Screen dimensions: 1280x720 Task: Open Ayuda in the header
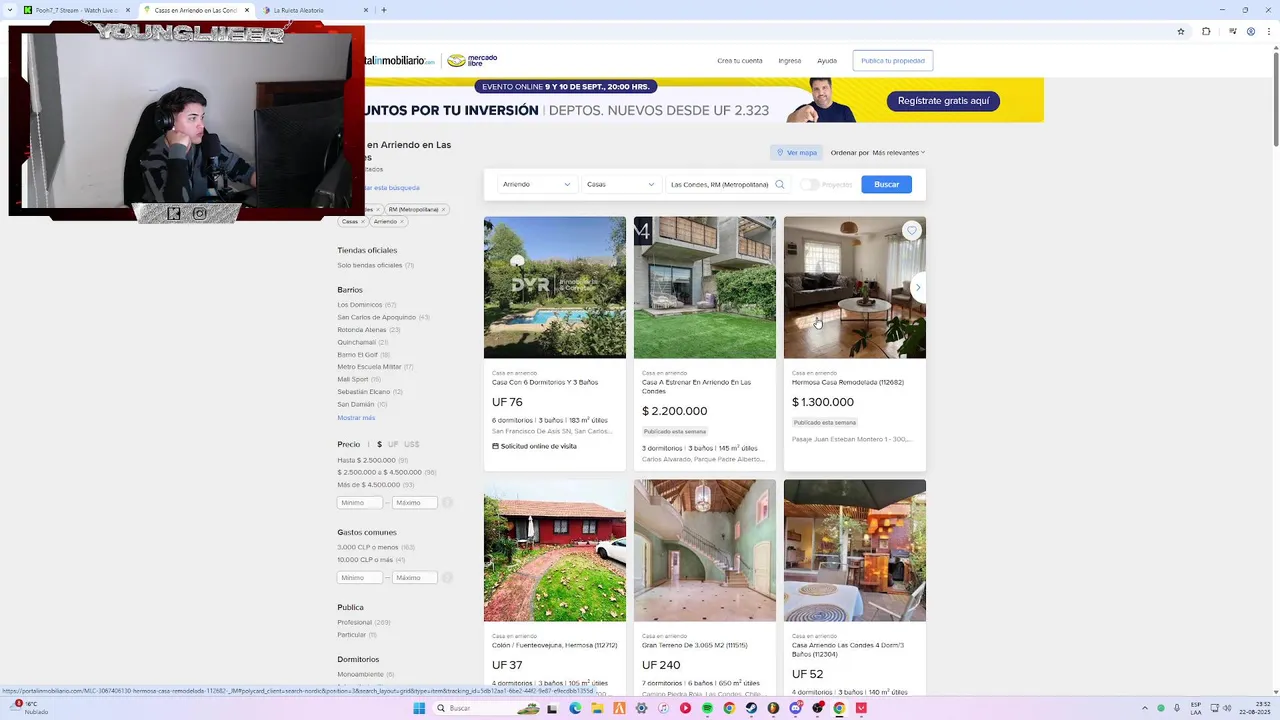827,61
